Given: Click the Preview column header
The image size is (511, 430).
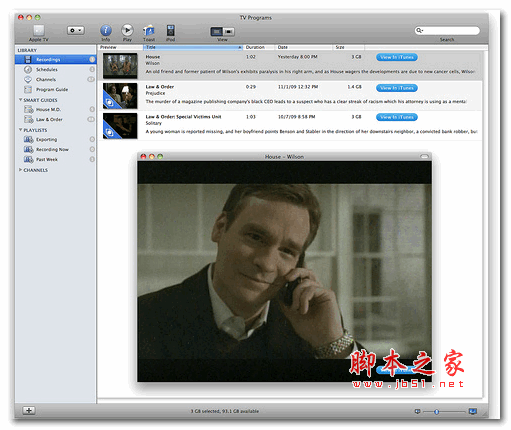Looking at the screenshot, I should [x=121, y=47].
